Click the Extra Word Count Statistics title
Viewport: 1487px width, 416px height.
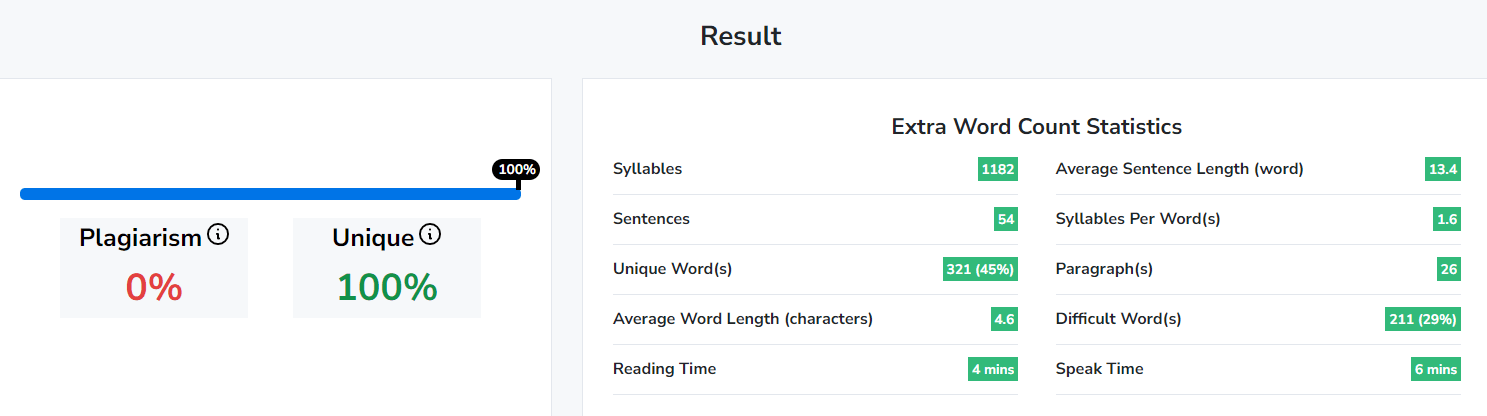[1036, 127]
